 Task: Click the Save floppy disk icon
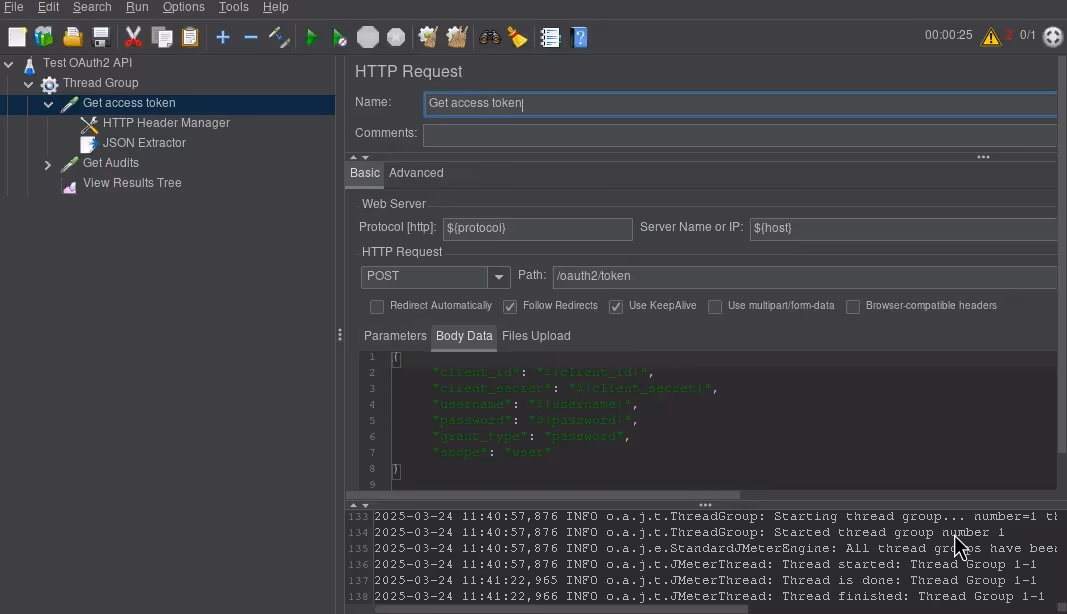tap(101, 38)
